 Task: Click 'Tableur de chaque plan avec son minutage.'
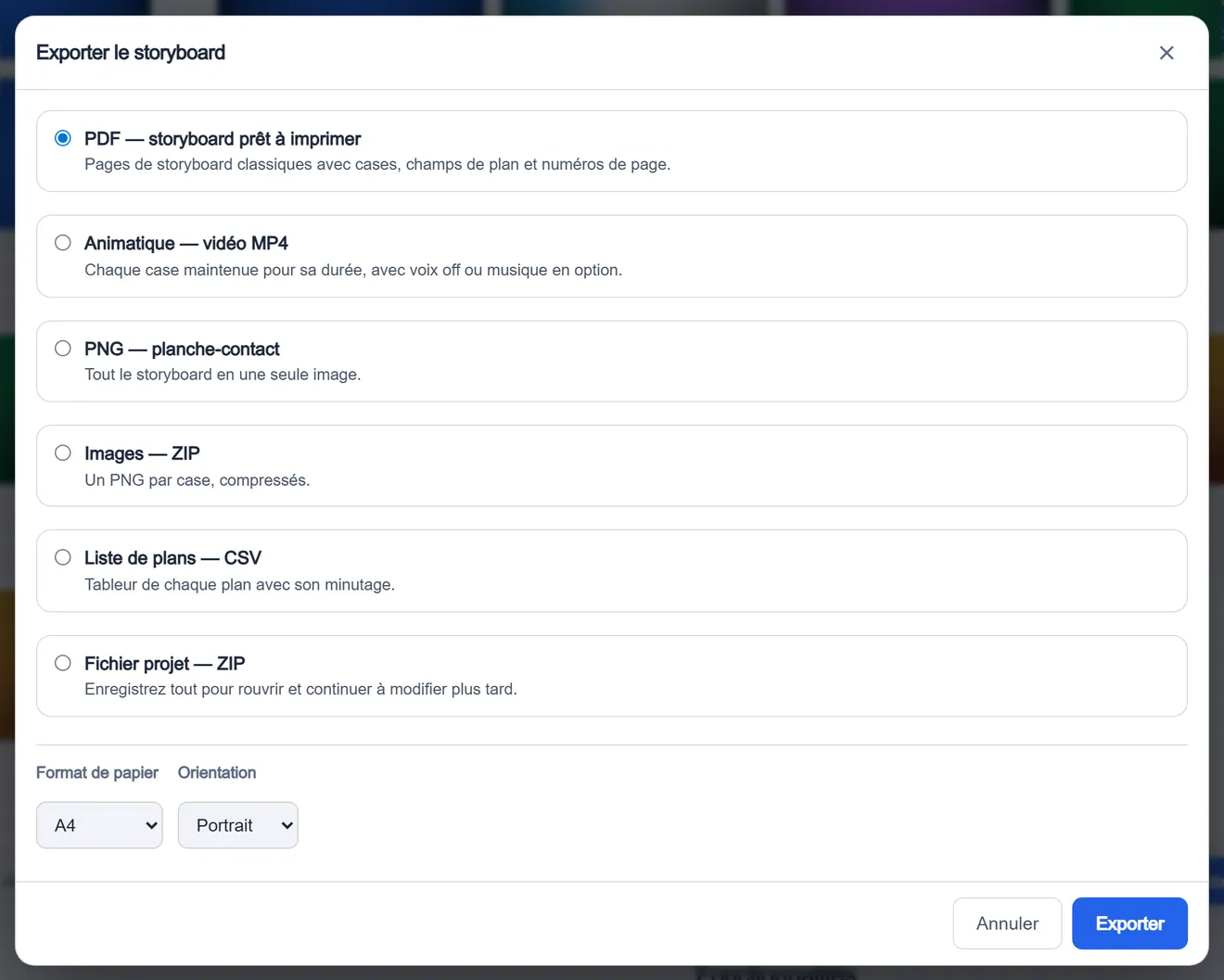[239, 585]
